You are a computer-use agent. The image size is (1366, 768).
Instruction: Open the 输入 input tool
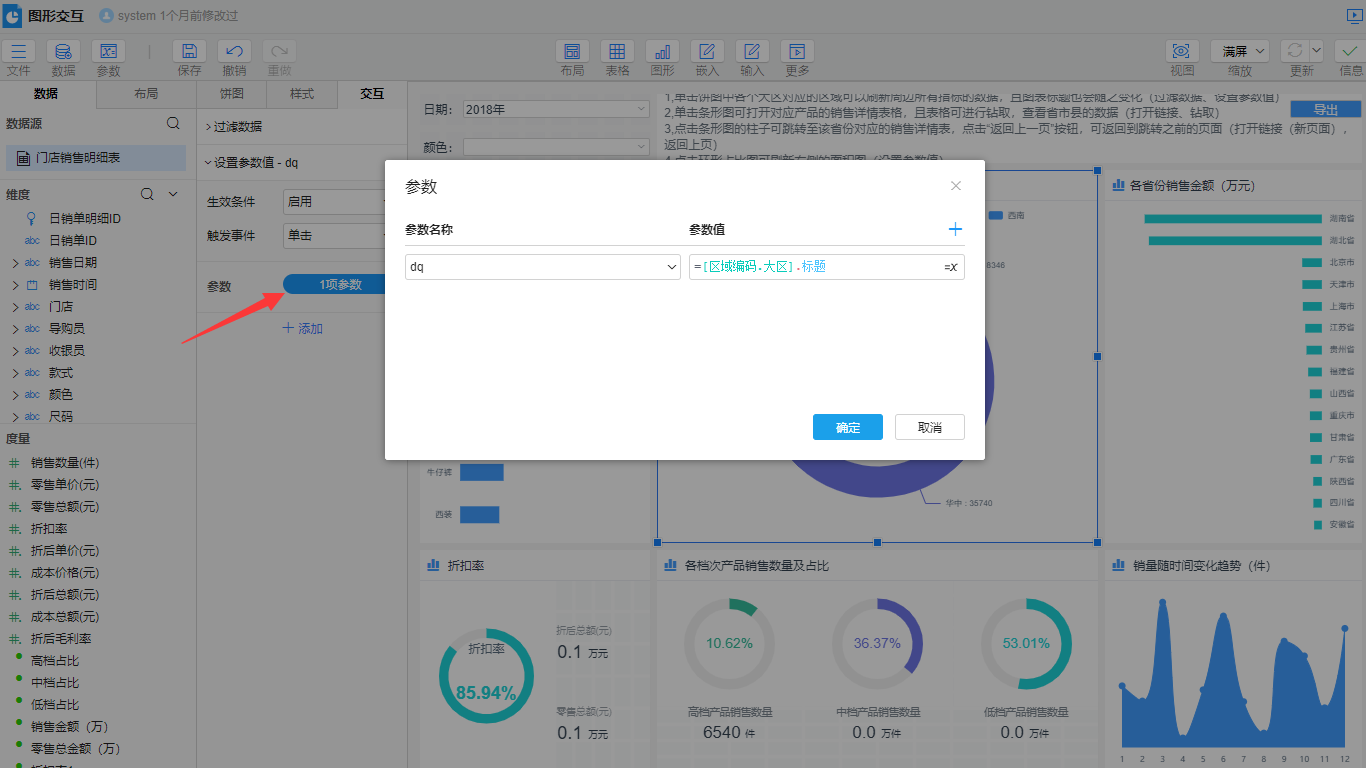pos(752,52)
